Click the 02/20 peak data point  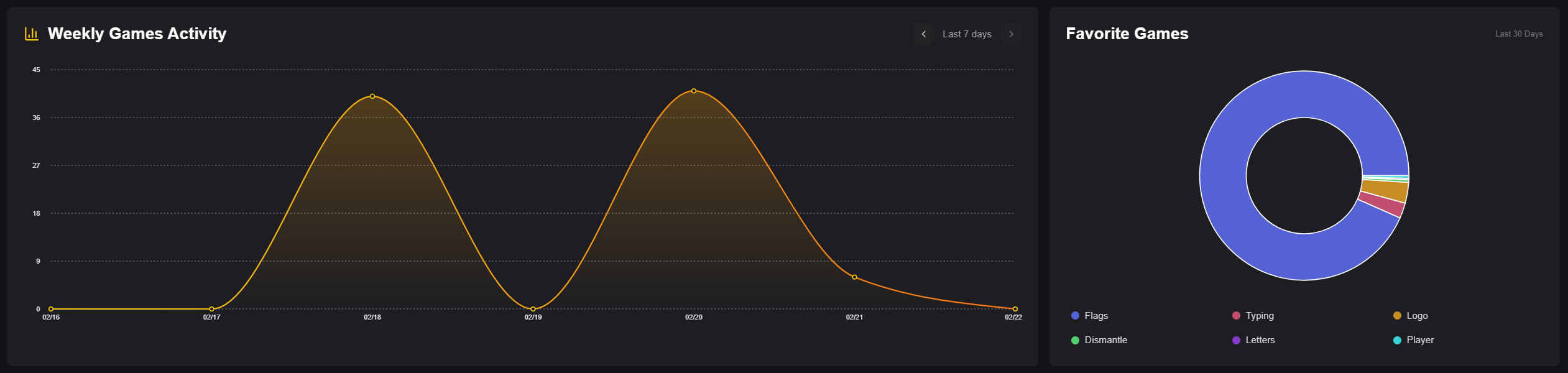pos(694,91)
